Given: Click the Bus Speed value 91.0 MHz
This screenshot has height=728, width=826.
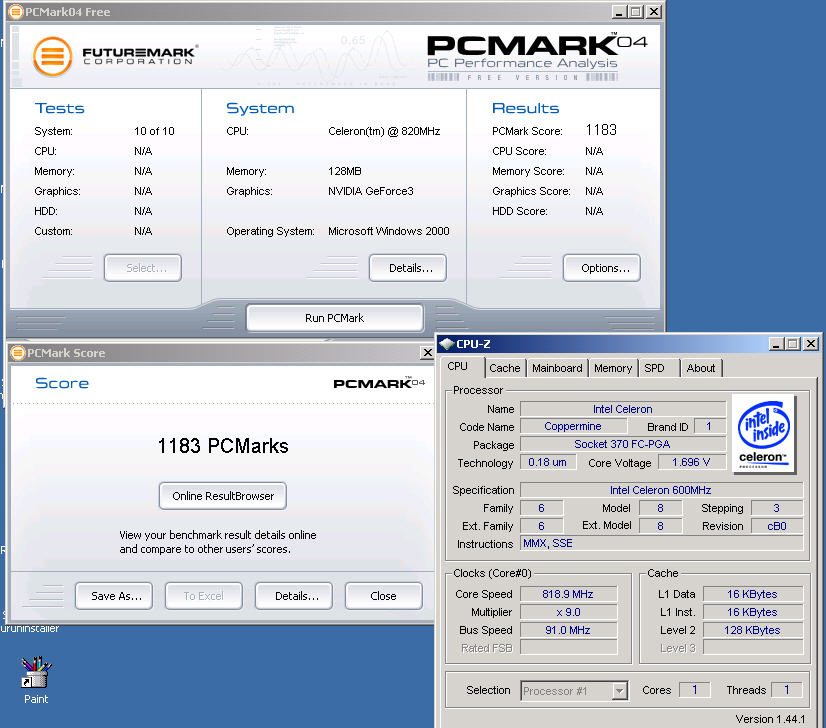Looking at the screenshot, I should [x=568, y=630].
